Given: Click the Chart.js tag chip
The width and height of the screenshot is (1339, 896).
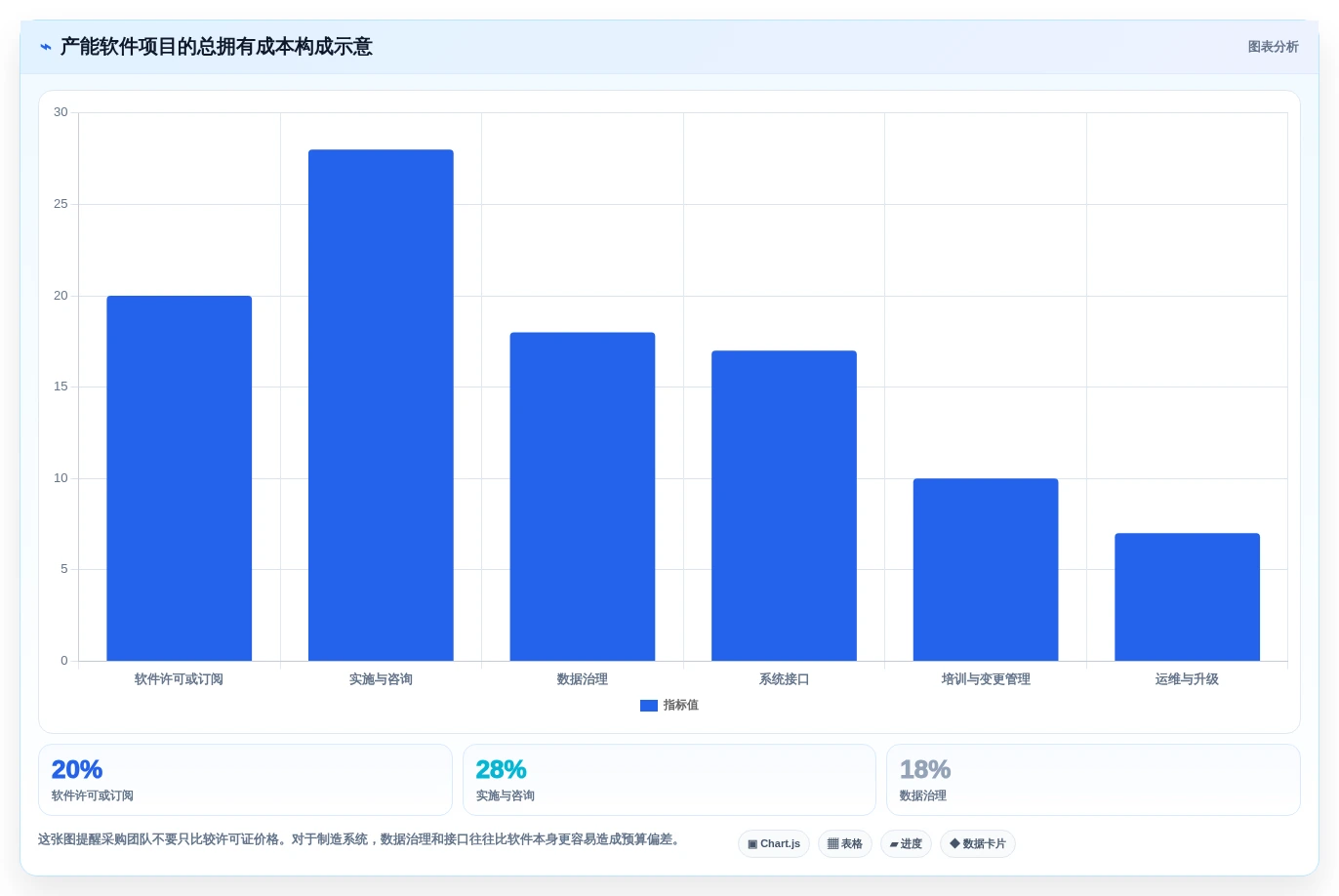Looking at the screenshot, I should coord(774,844).
